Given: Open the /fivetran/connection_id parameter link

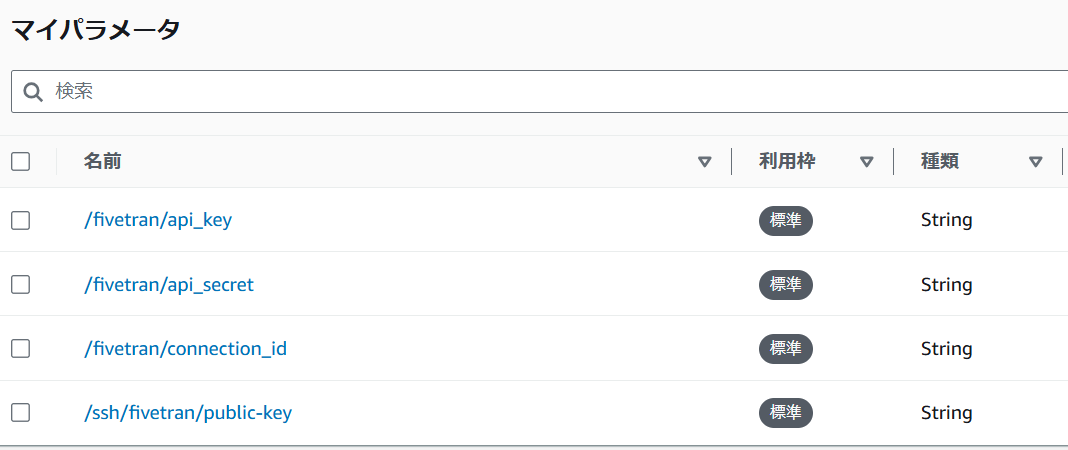Looking at the screenshot, I should (185, 349).
